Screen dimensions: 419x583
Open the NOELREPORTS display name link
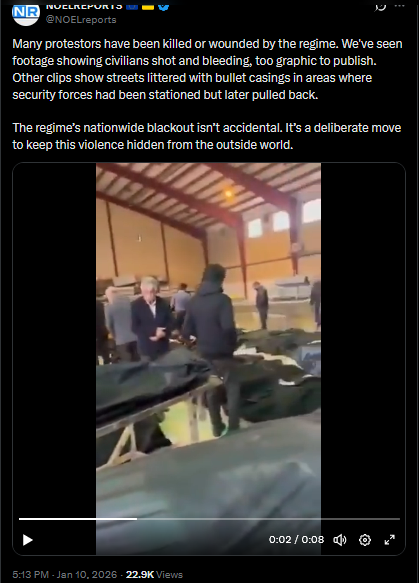tap(84, 6)
